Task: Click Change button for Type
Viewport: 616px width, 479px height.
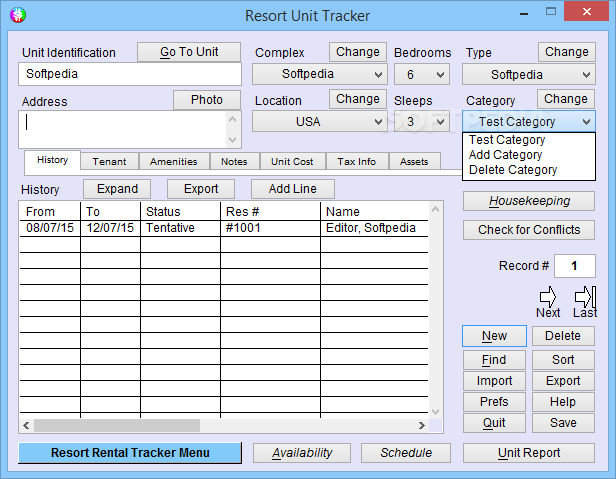Action: (566, 52)
